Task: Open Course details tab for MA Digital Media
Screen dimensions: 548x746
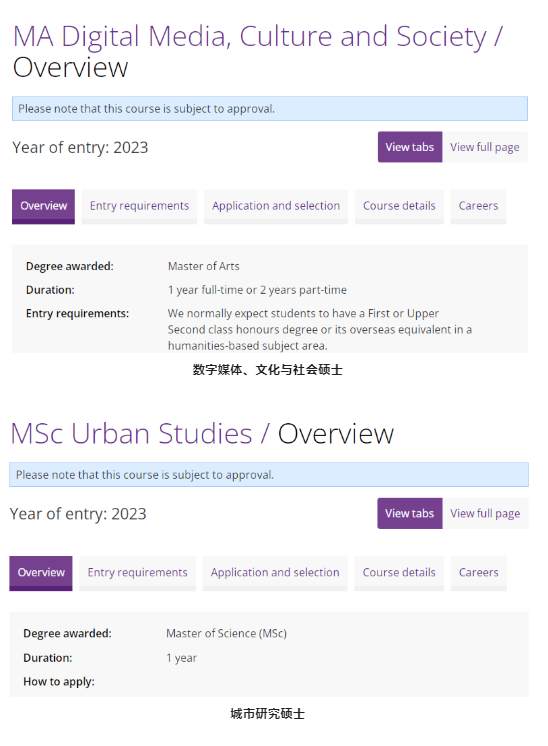Action: tap(399, 206)
